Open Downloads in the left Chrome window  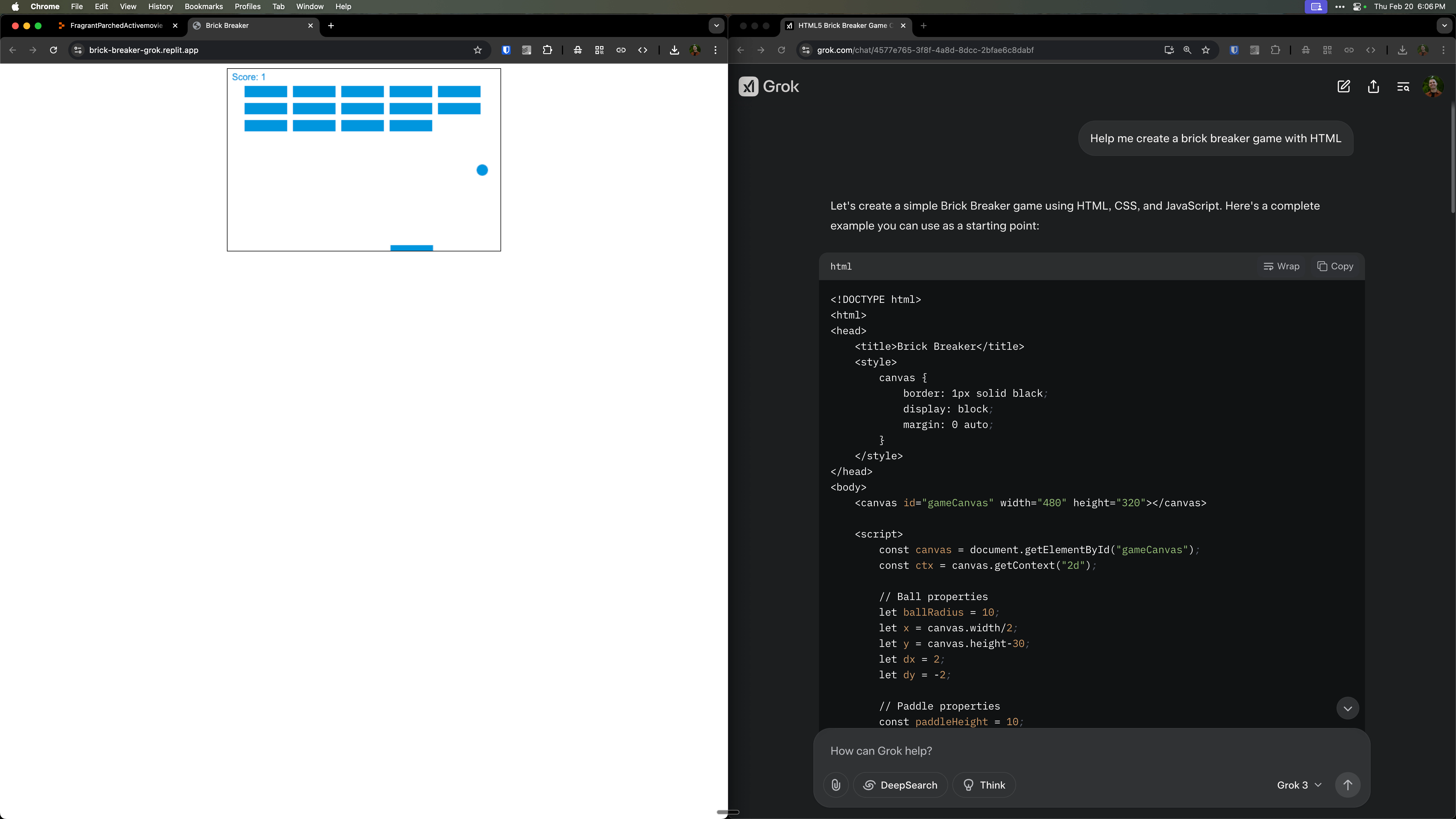pos(674,50)
